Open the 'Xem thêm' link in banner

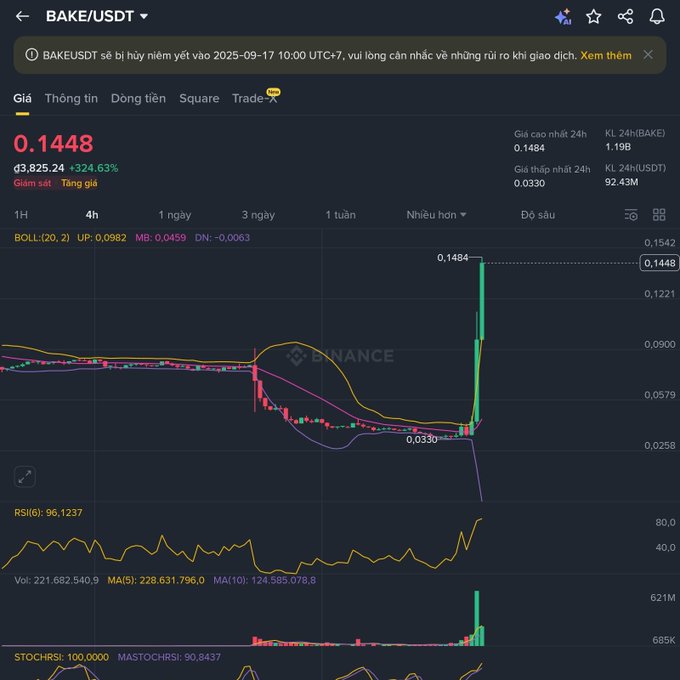coord(605,56)
